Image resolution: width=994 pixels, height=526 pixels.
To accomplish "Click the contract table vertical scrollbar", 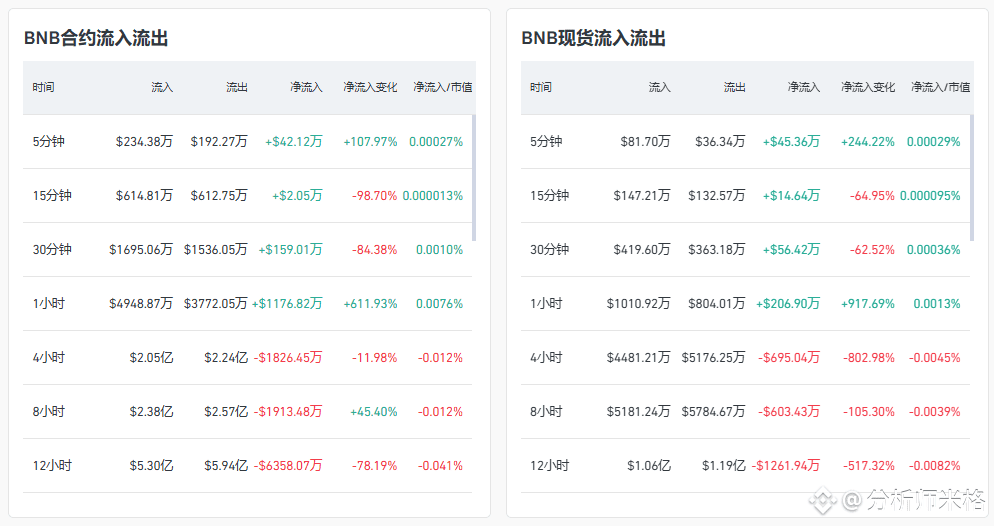I will (474, 178).
